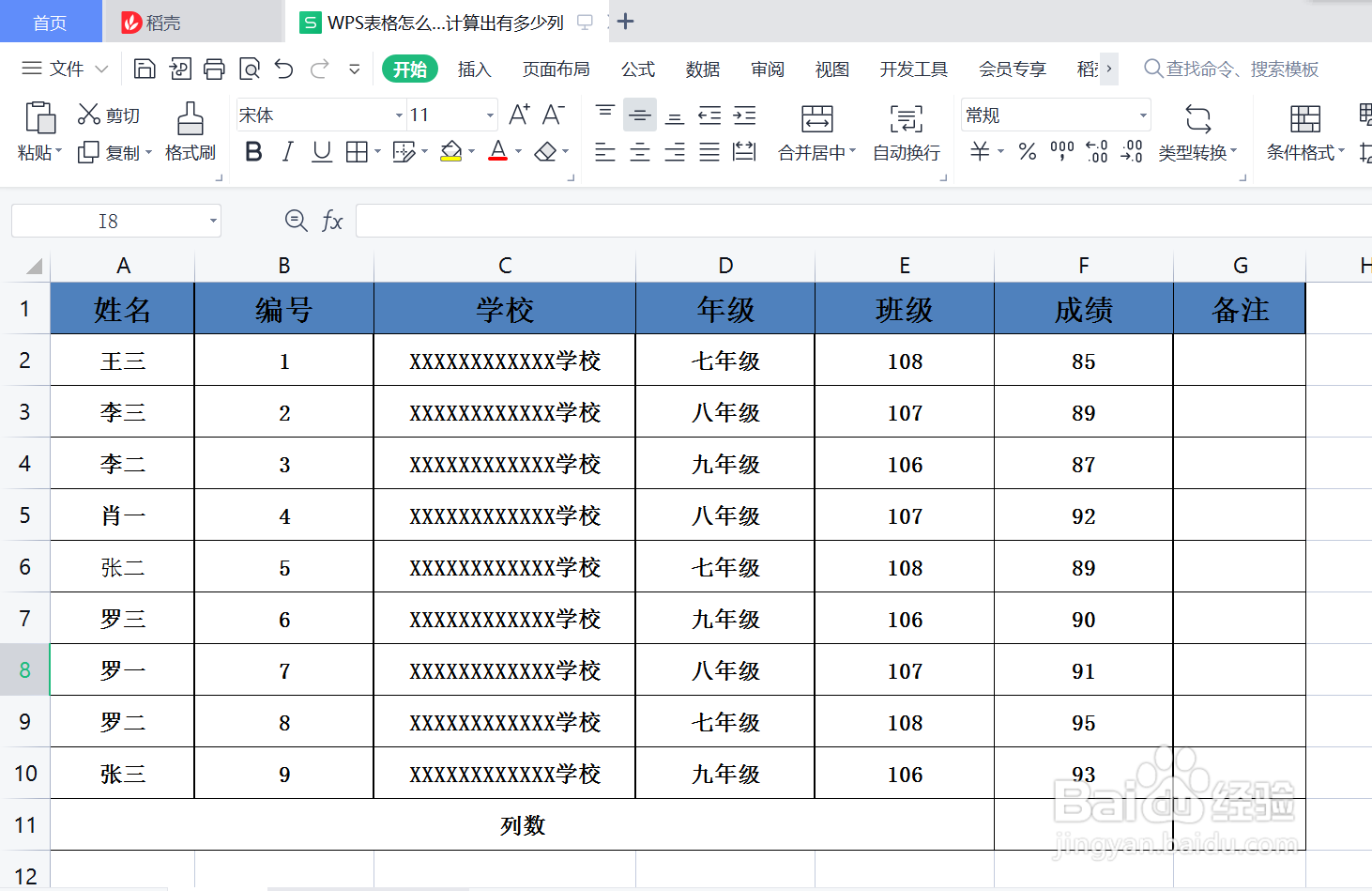
Task: Align text left
Action: pos(605,151)
